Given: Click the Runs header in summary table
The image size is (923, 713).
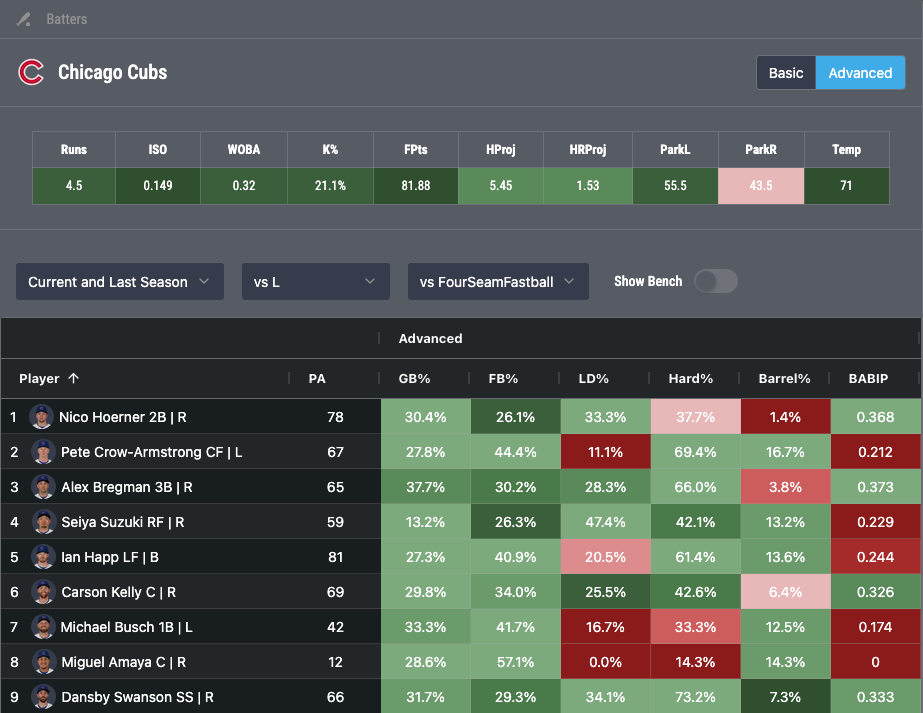Looking at the screenshot, I should pyautogui.click(x=74, y=150).
